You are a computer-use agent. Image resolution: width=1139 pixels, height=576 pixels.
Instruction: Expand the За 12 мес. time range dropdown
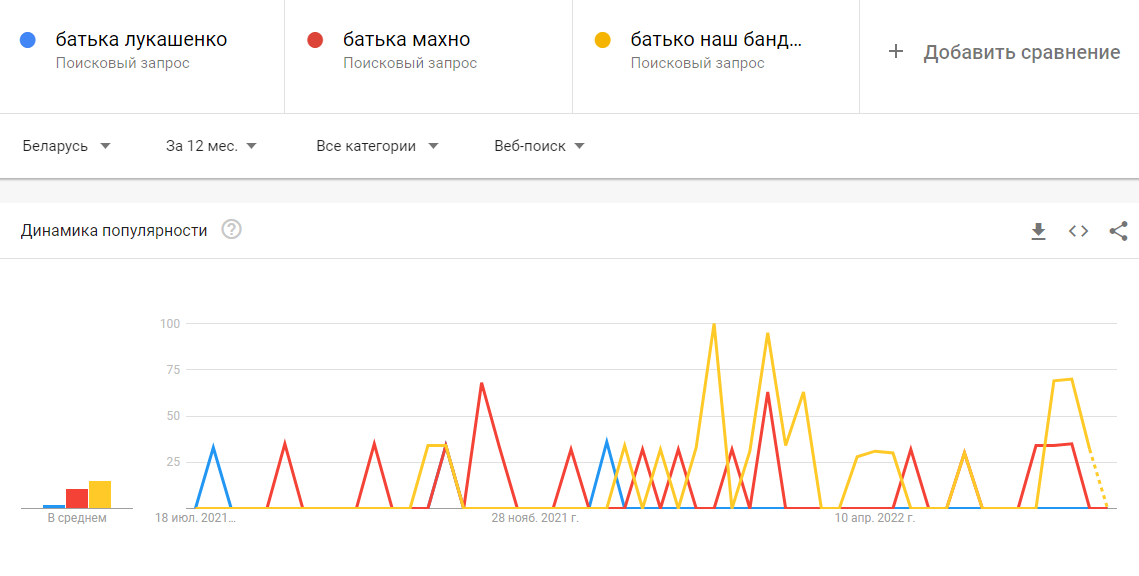tap(211, 146)
